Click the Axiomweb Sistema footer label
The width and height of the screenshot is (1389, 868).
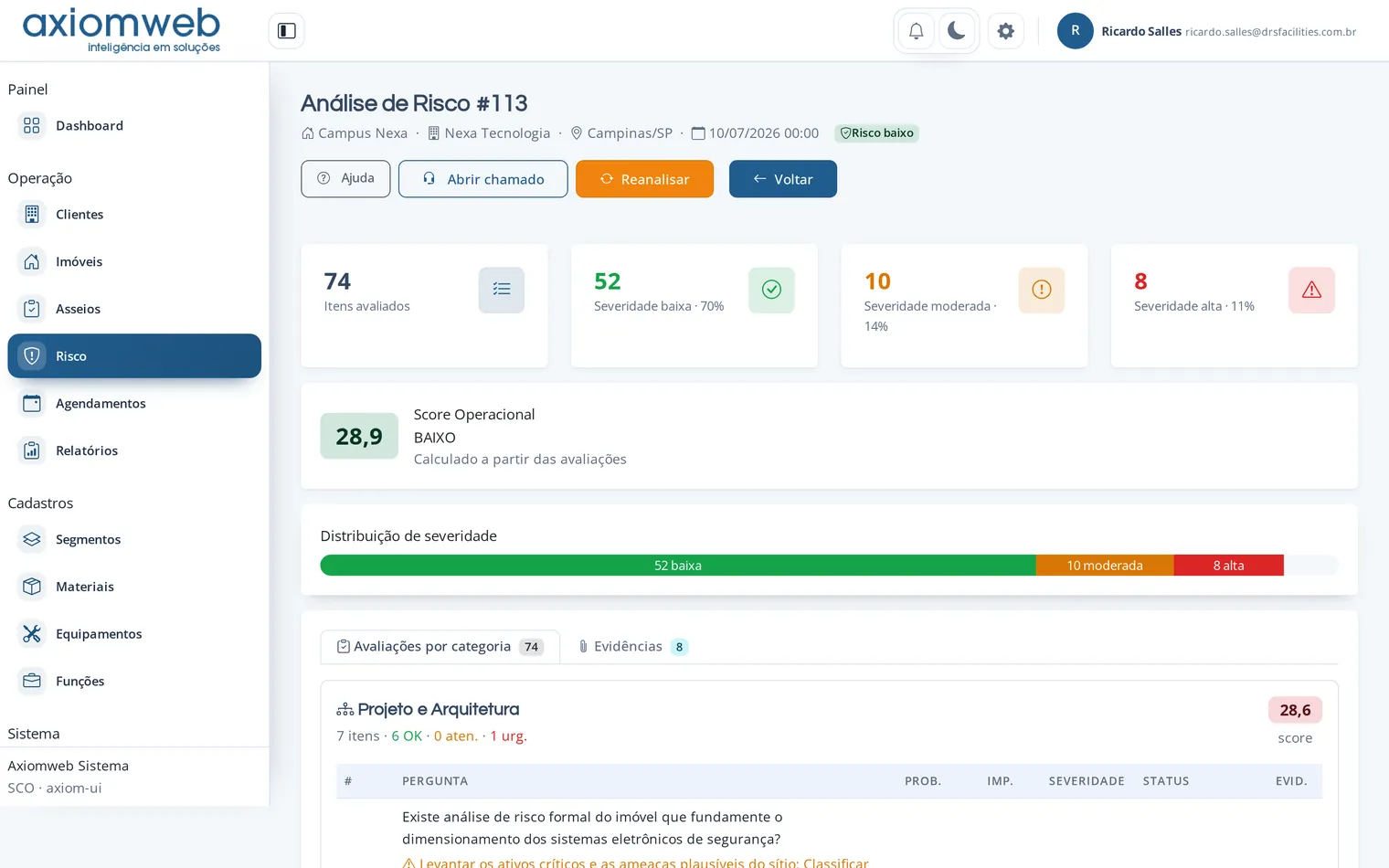[x=69, y=766]
